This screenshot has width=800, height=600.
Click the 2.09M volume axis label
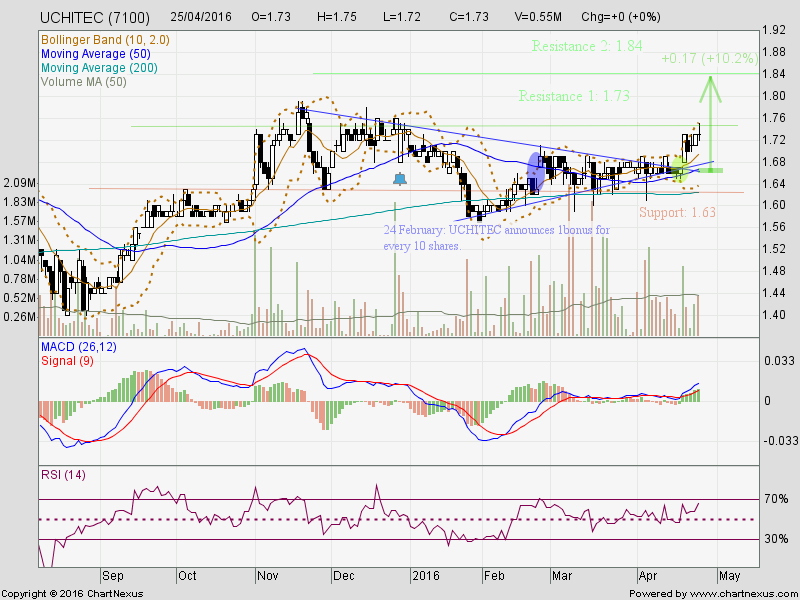pos(19,183)
